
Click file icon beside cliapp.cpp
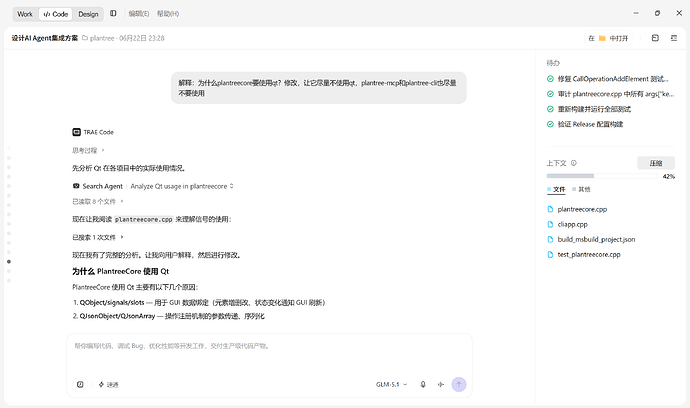550,224
